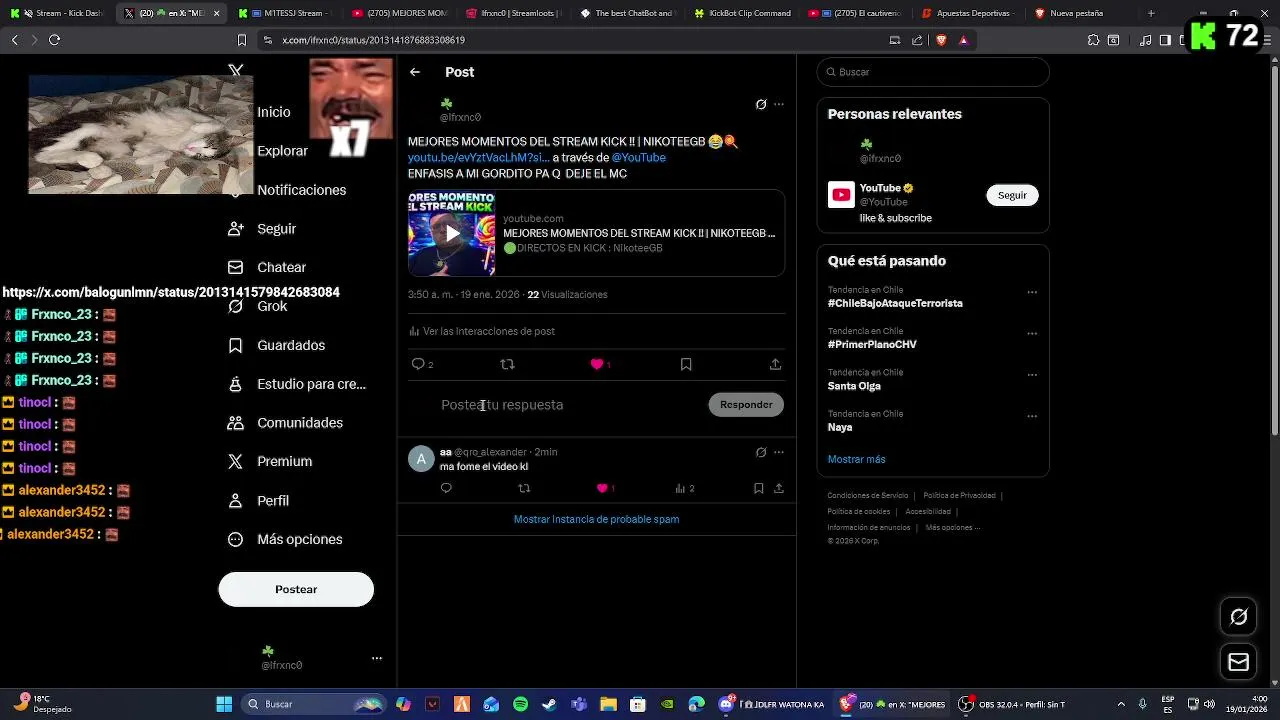
Task: Open Grok icon on qro_alexander's comment
Action: pyautogui.click(x=761, y=452)
